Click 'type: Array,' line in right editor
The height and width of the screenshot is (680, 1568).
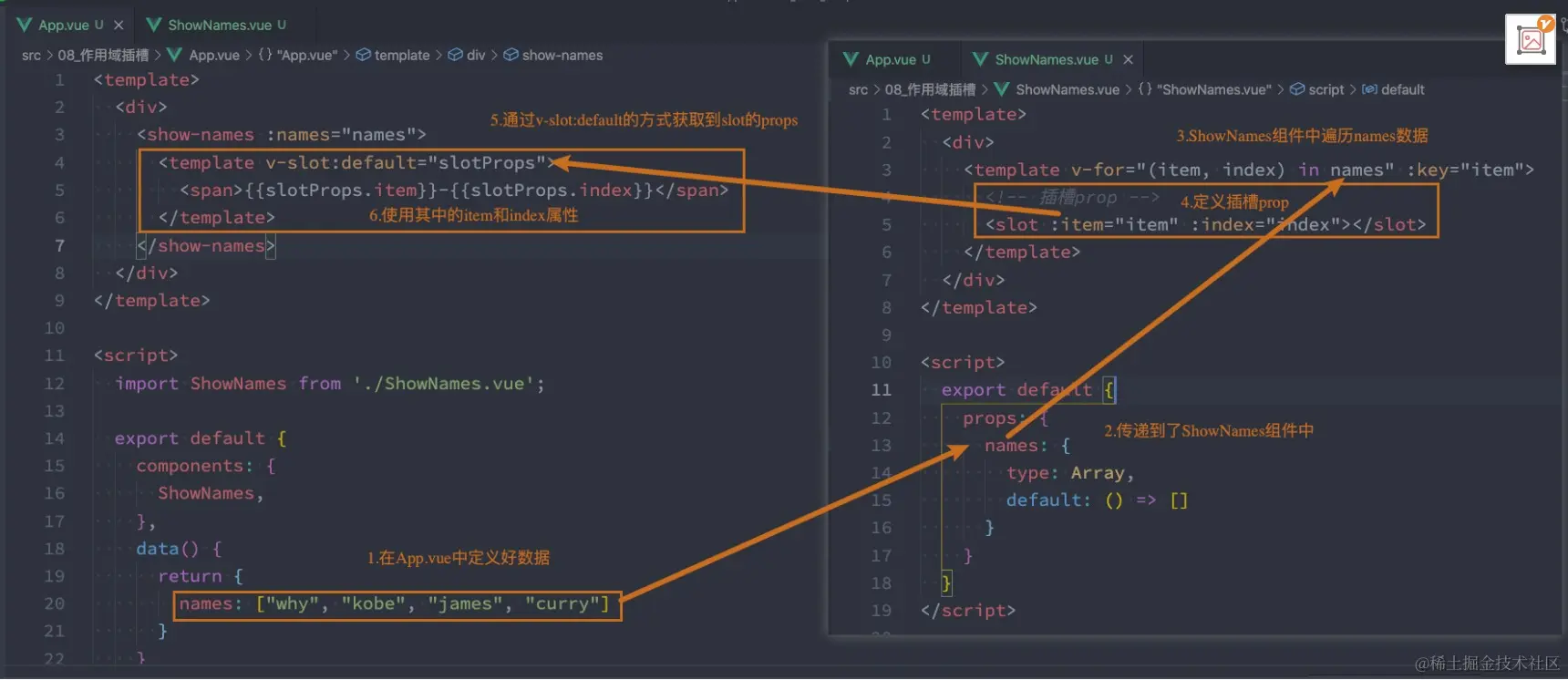click(x=1070, y=473)
